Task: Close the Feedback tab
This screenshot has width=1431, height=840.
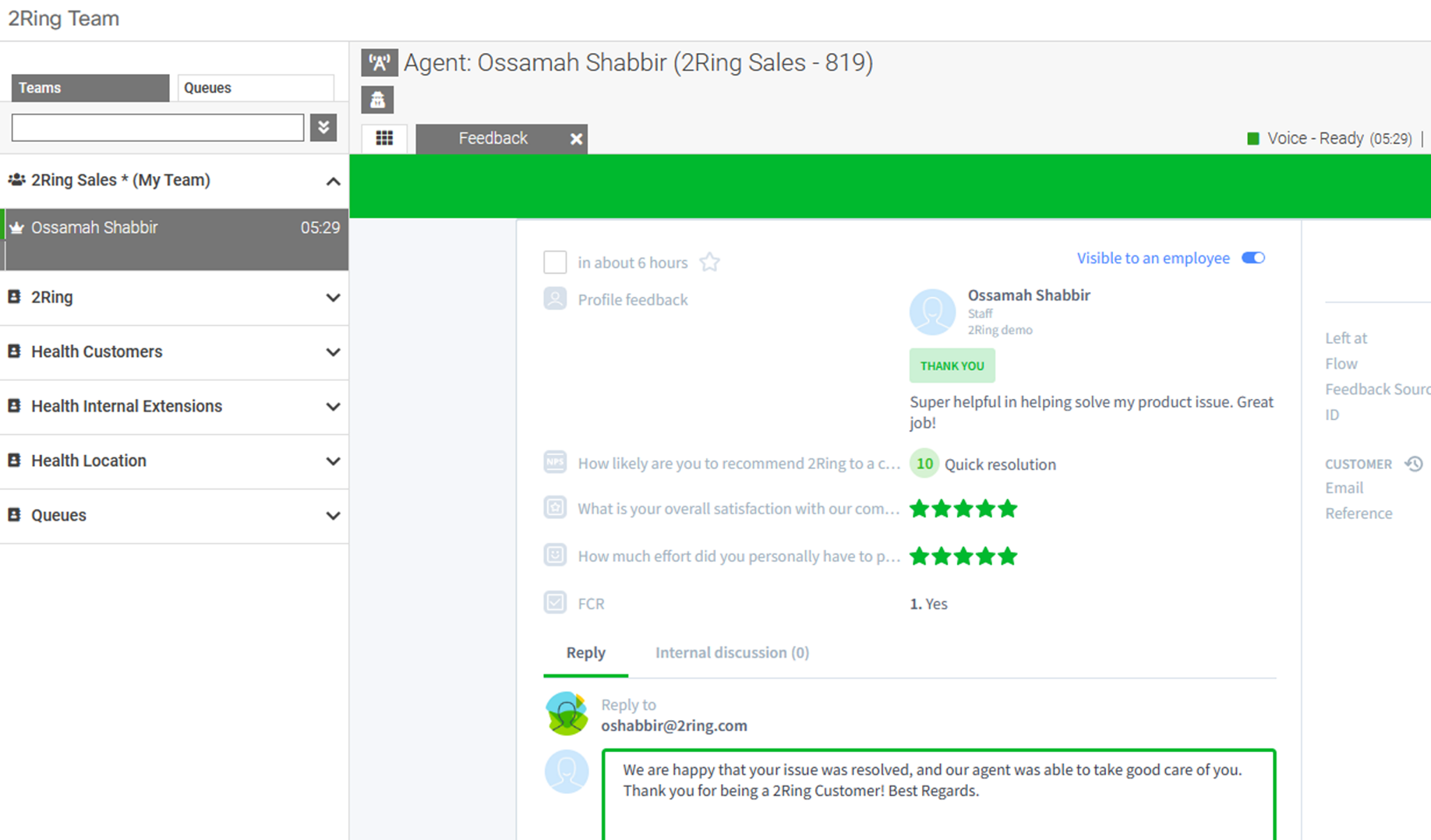Action: (576, 139)
